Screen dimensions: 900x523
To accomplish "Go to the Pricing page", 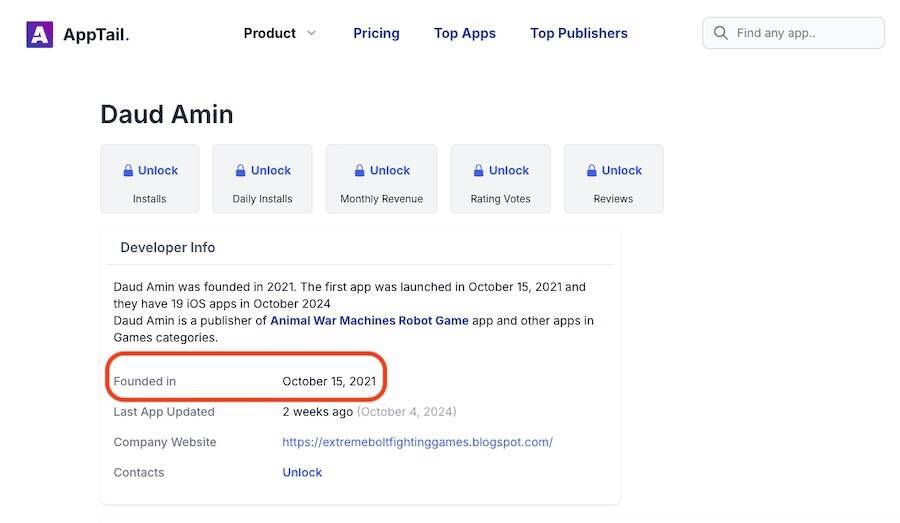I will click(x=376, y=33).
